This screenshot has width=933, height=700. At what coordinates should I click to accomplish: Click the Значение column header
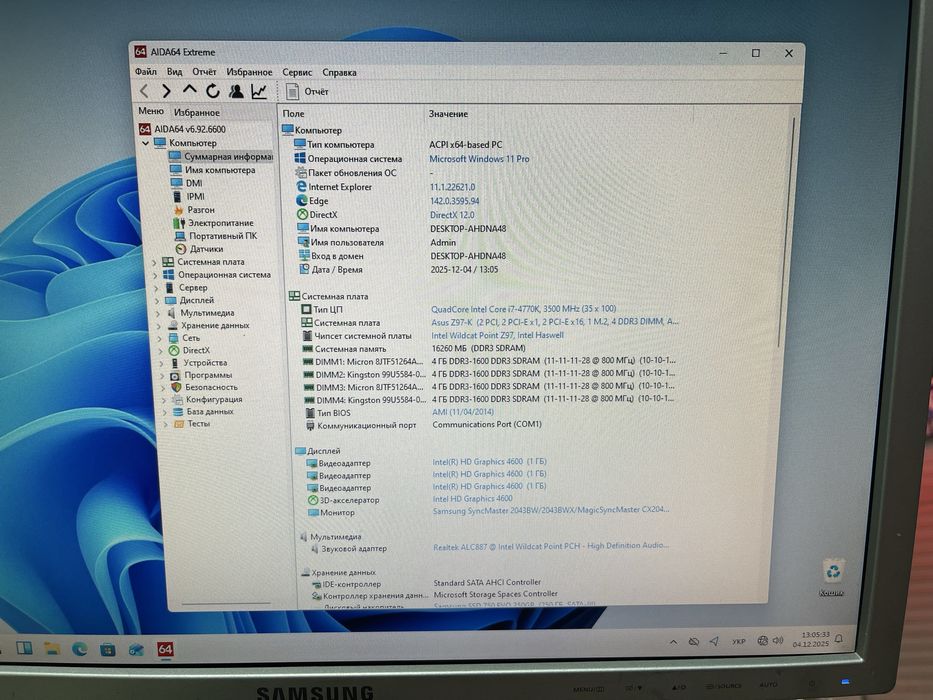[448, 114]
